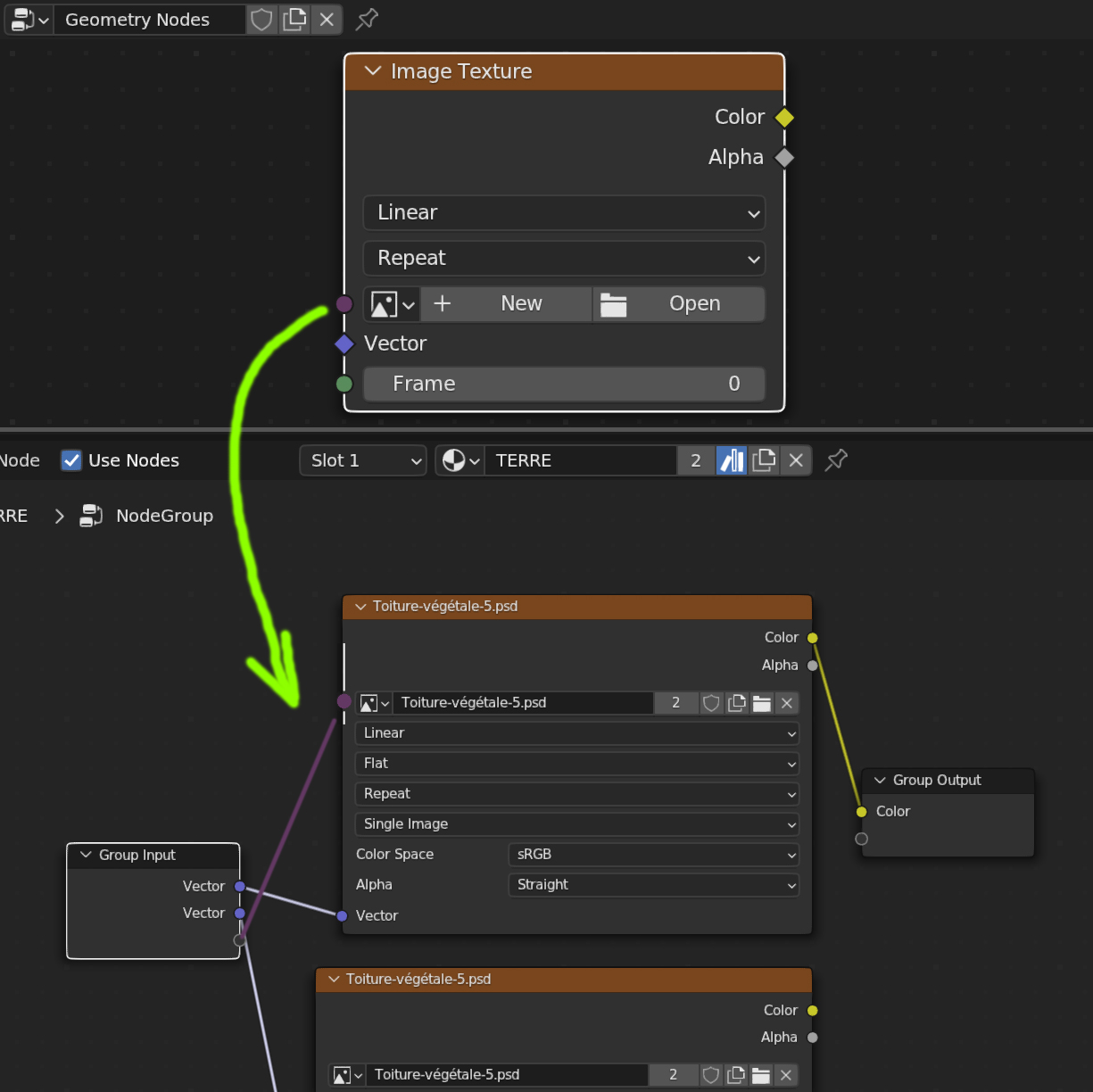Click the empty output socket of Group Input
The height and width of the screenshot is (1092, 1093).
240,940
